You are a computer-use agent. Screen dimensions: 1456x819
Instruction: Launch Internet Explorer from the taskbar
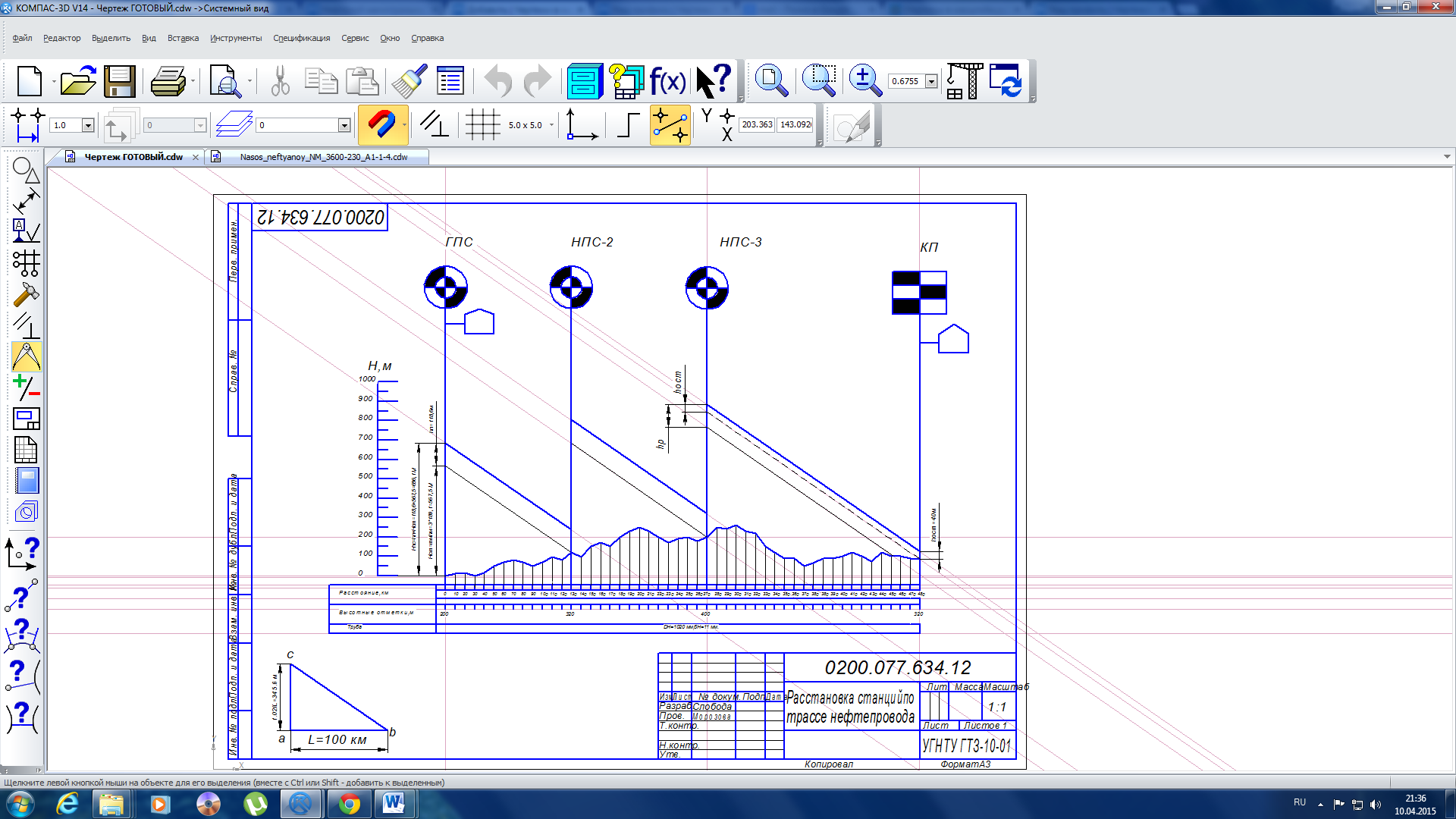(x=67, y=804)
